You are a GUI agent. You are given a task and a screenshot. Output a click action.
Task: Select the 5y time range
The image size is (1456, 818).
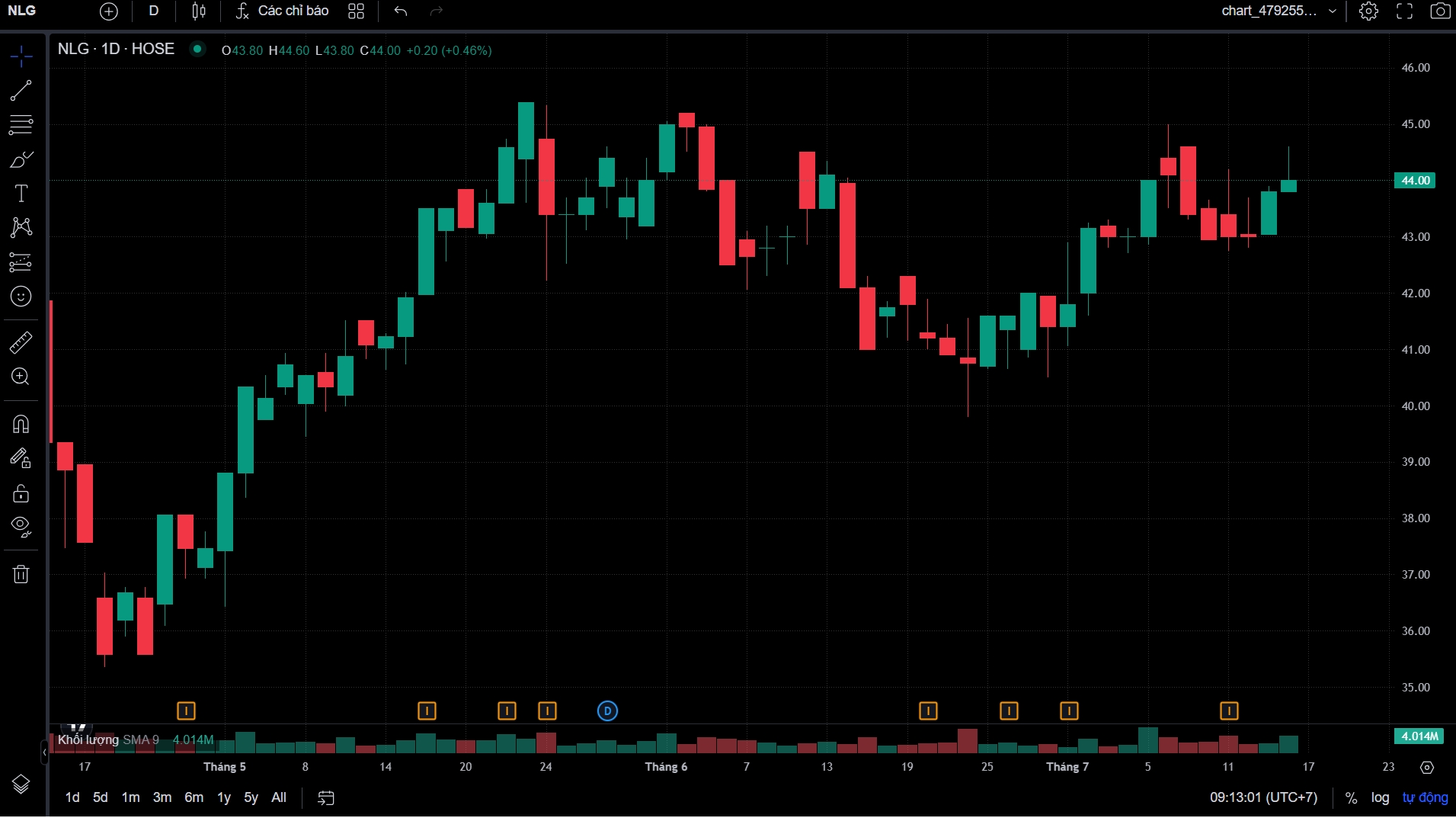coord(251,797)
